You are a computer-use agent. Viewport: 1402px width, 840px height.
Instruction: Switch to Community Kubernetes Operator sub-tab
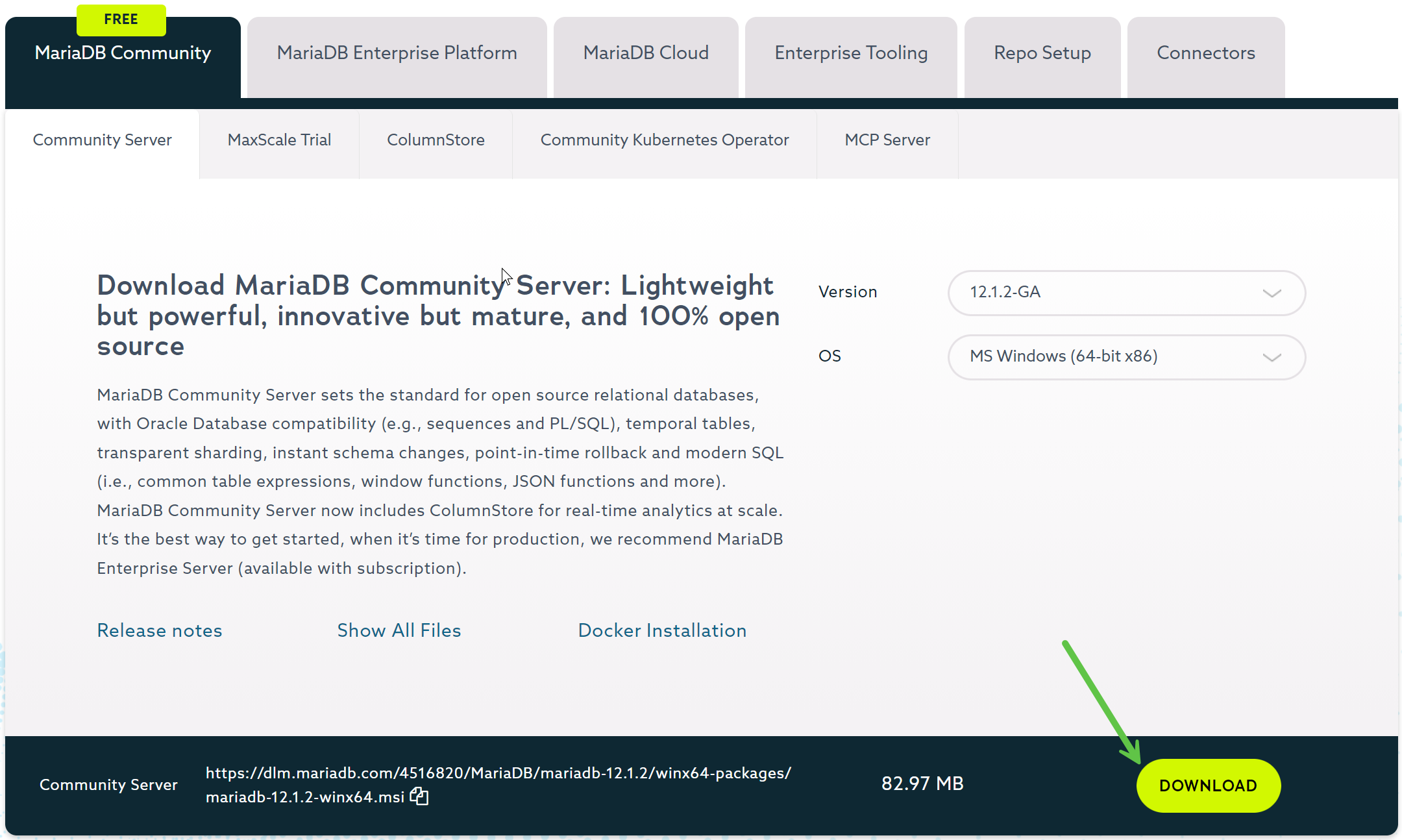(x=665, y=140)
